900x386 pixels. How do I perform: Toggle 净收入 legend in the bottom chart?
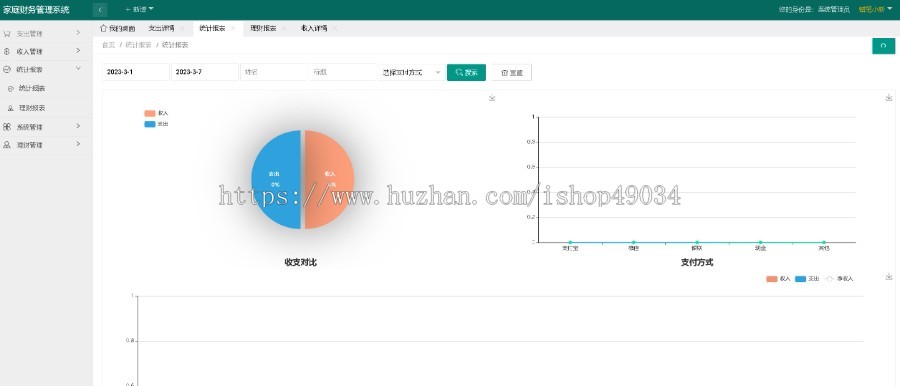click(839, 279)
